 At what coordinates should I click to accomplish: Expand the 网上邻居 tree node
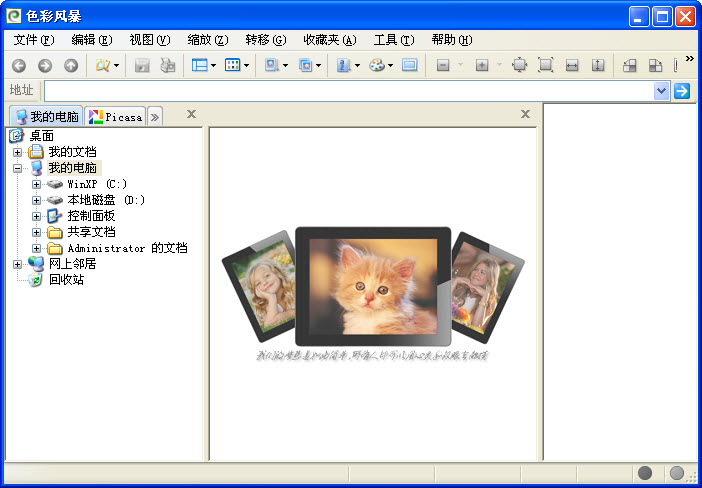point(17,264)
